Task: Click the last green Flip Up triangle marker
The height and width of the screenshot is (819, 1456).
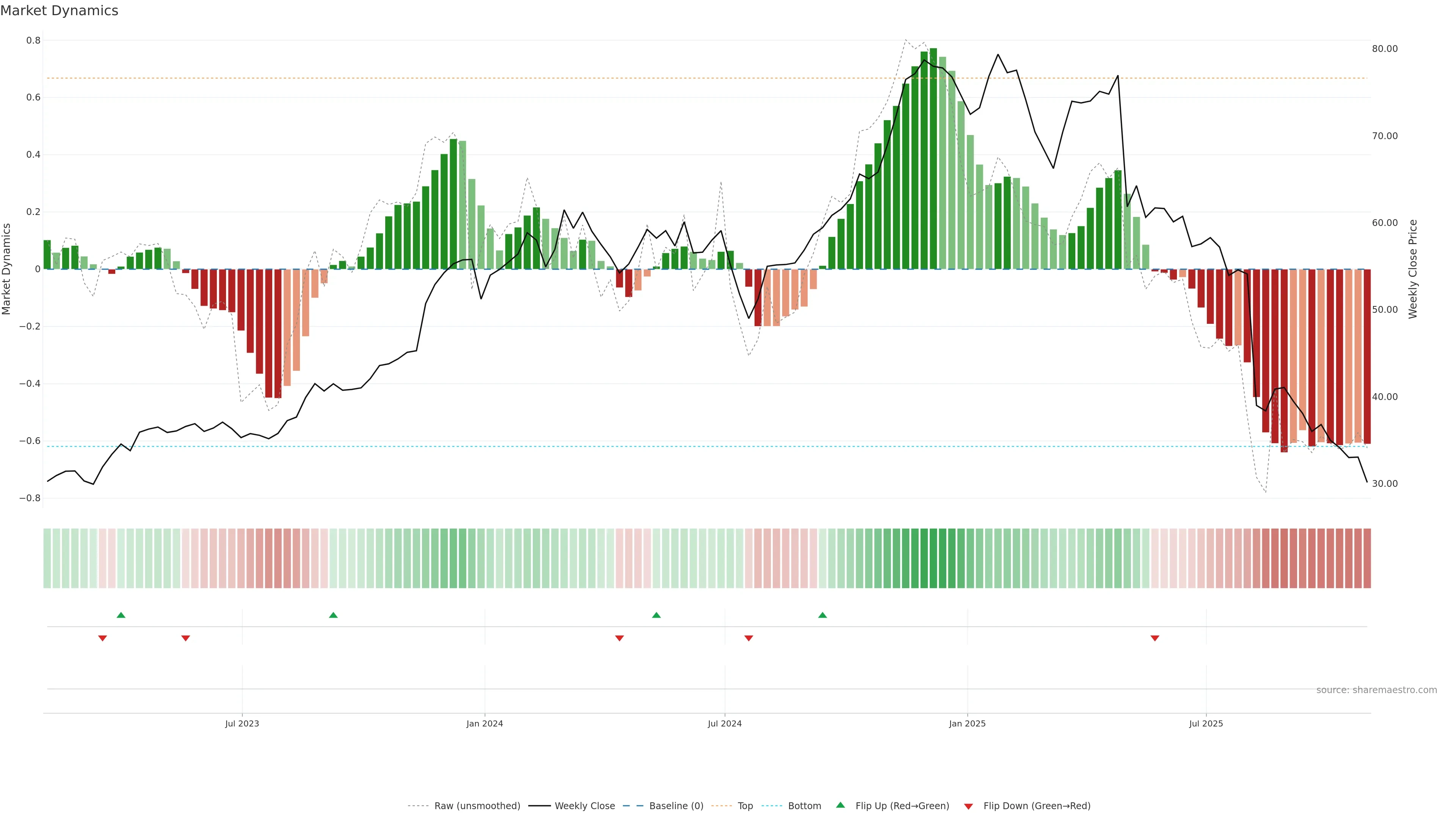Action: click(x=822, y=615)
